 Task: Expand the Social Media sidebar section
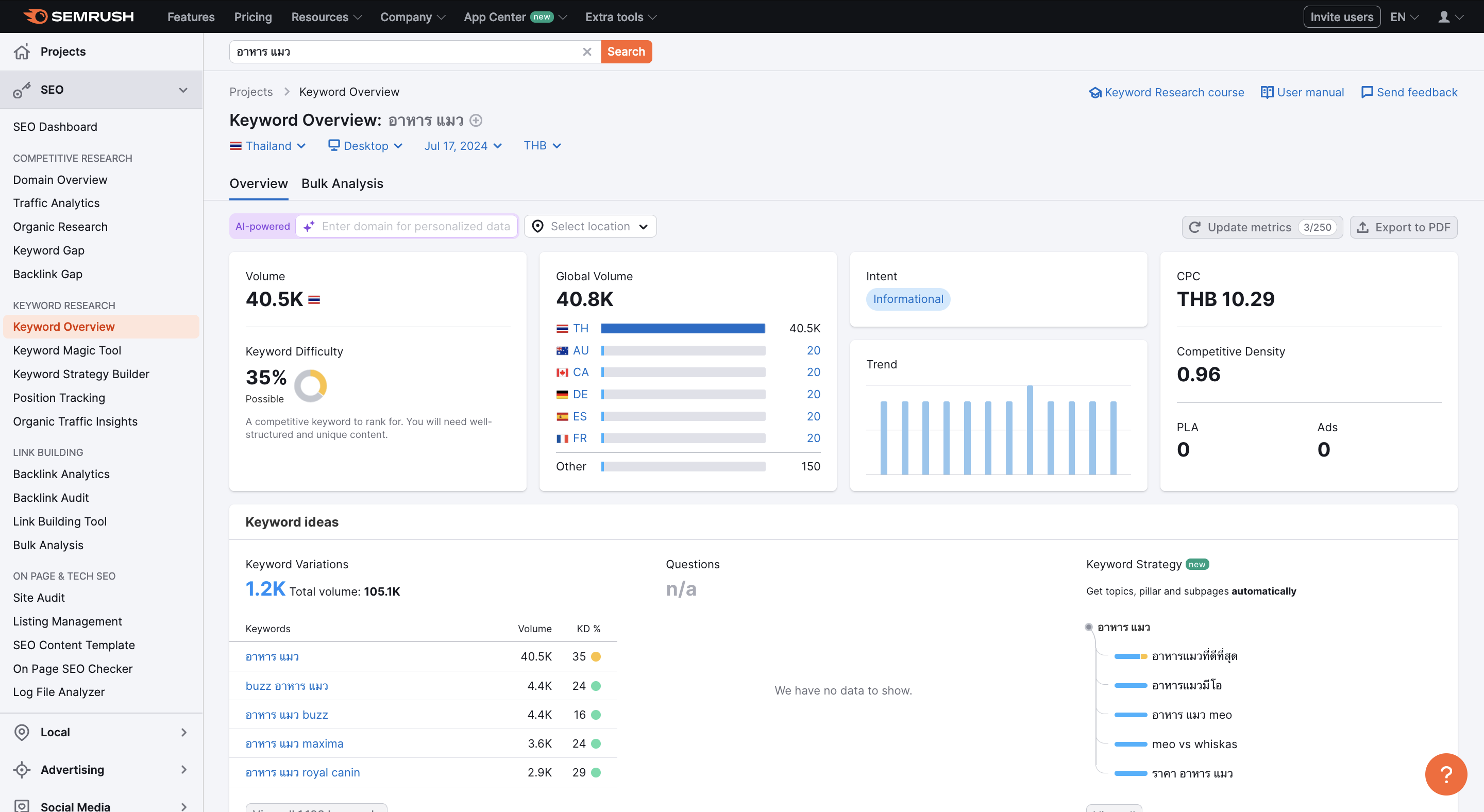(184, 806)
